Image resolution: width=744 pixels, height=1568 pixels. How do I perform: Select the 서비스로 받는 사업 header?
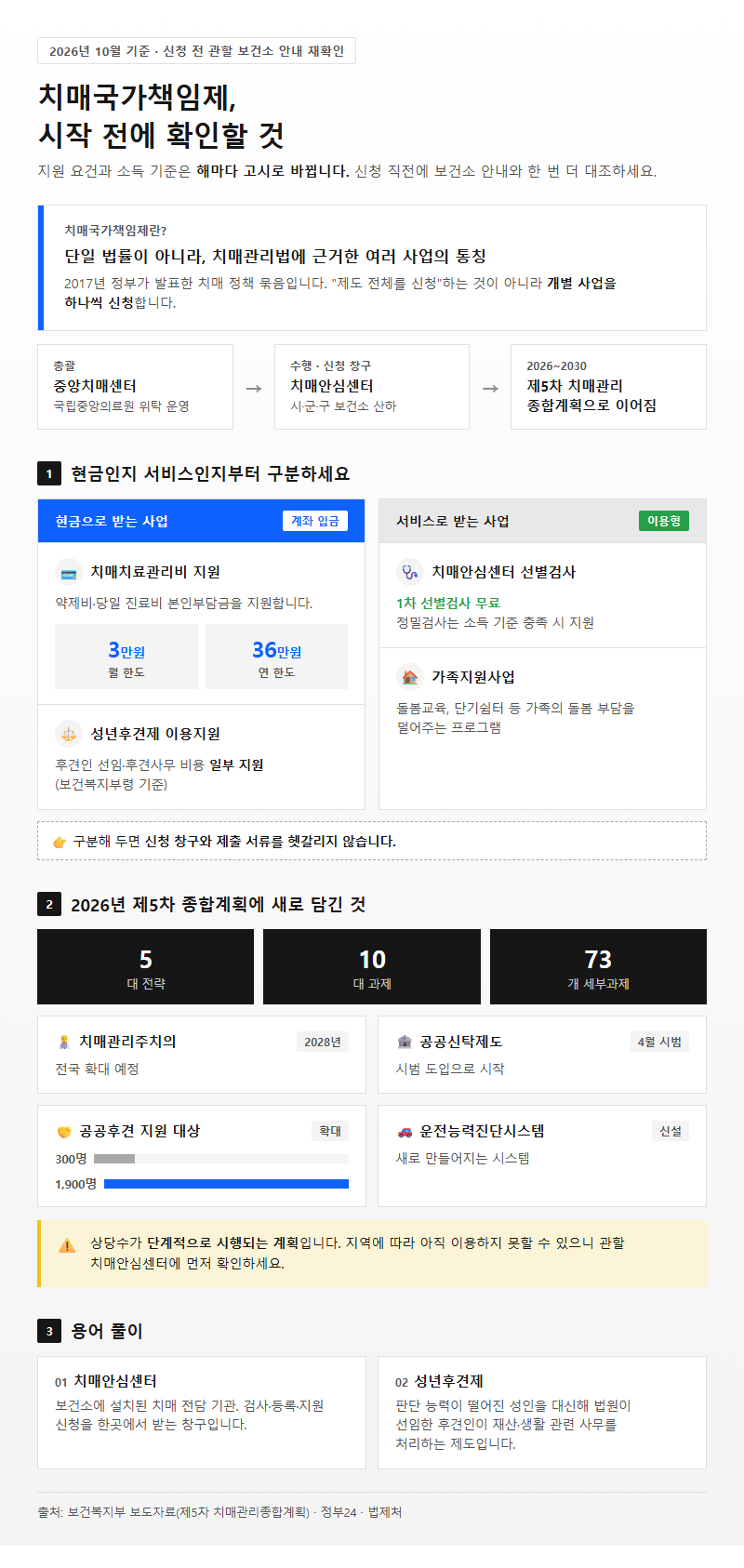click(542, 521)
